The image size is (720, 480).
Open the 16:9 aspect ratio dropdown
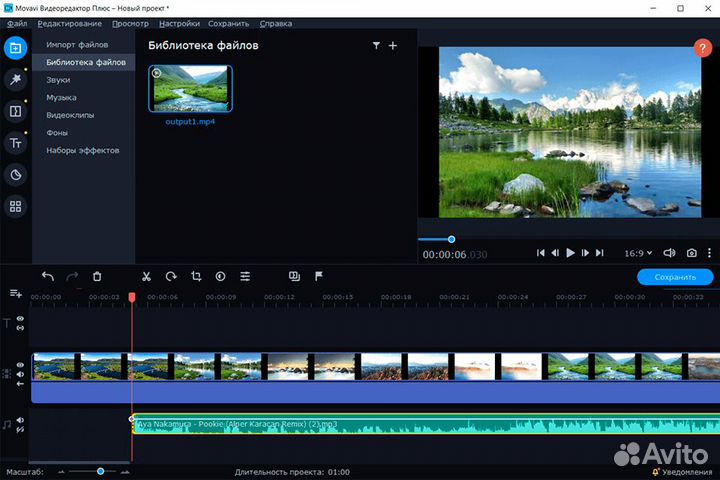click(x=636, y=254)
